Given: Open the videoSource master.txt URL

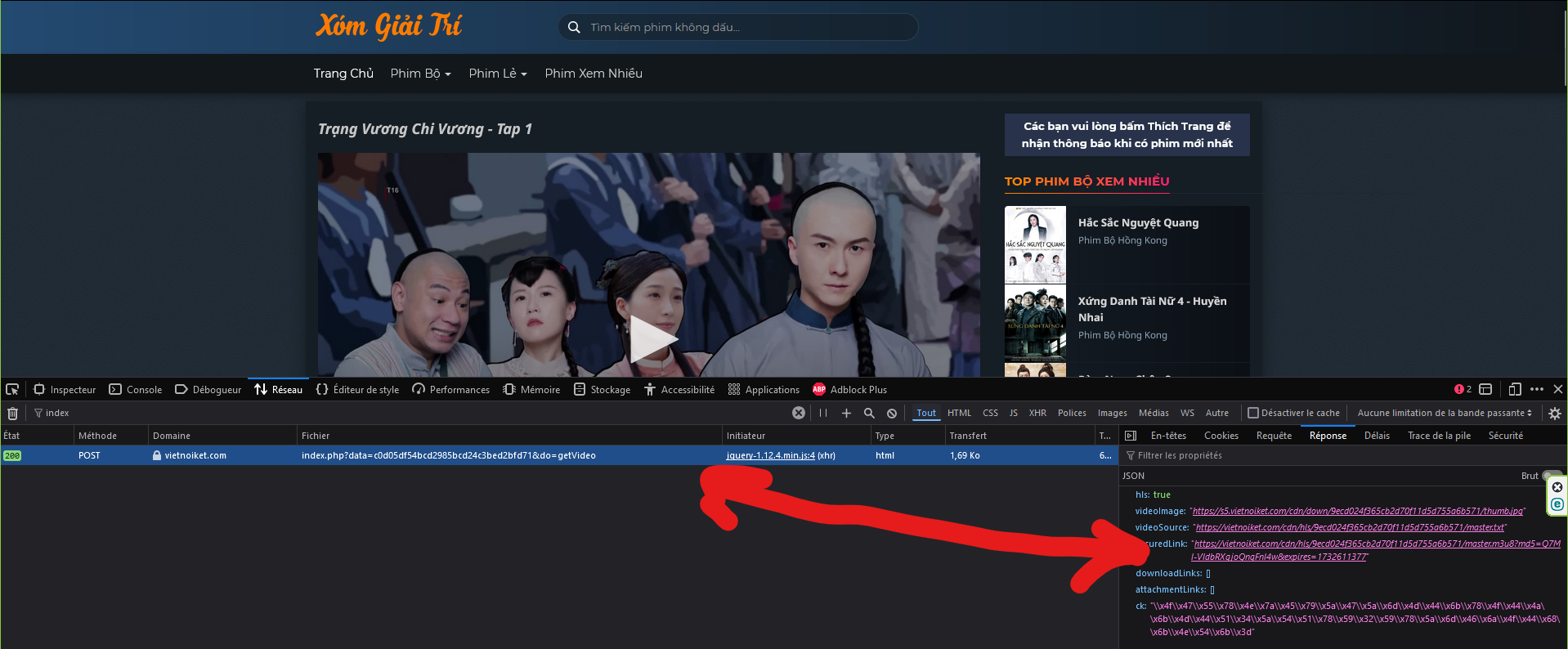Looking at the screenshot, I should [1349, 528].
